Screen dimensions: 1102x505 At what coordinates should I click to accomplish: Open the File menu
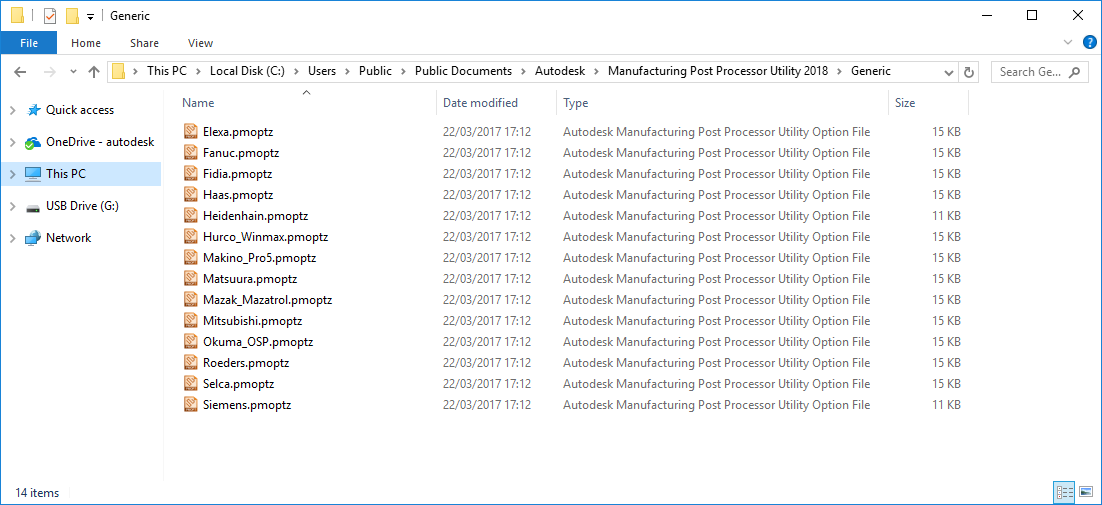tap(29, 43)
